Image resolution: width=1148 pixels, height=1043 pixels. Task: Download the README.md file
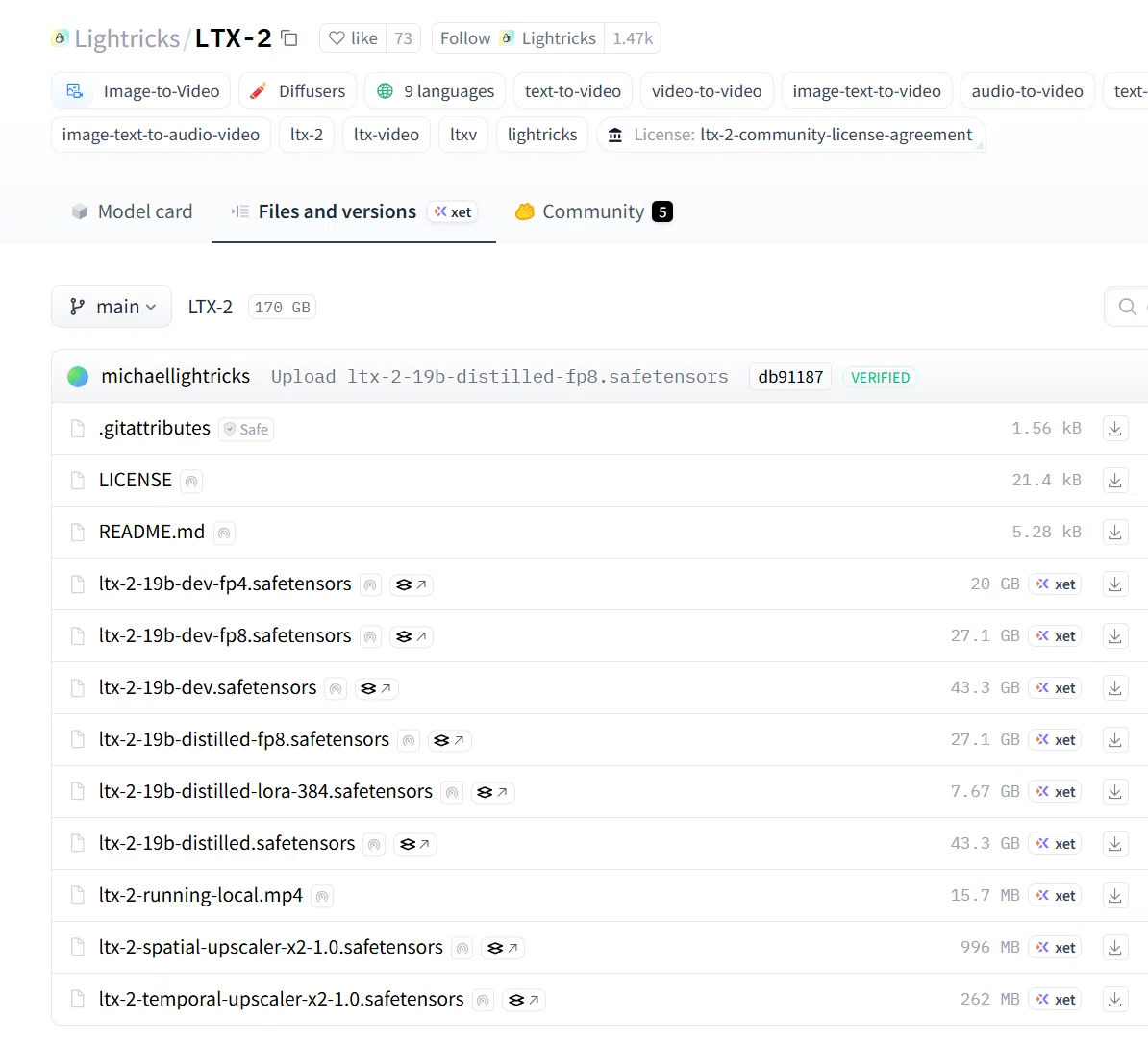[x=1115, y=533]
